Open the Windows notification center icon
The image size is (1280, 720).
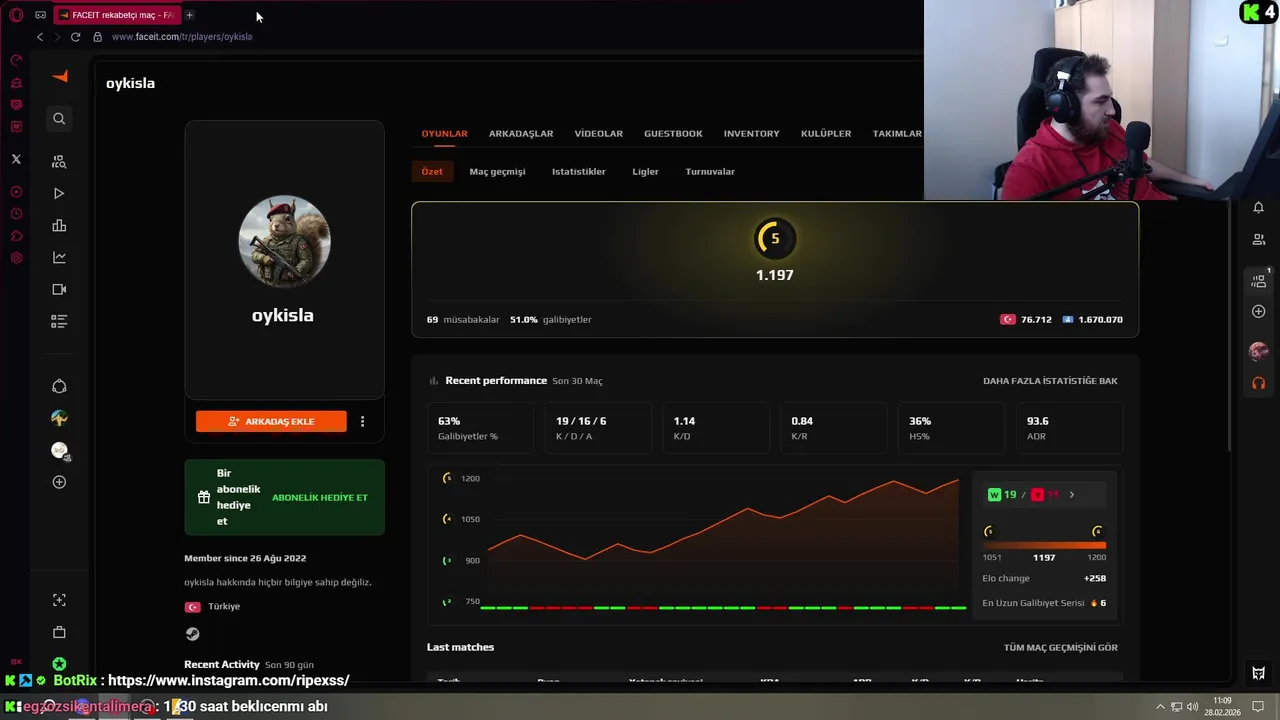click(1258, 707)
